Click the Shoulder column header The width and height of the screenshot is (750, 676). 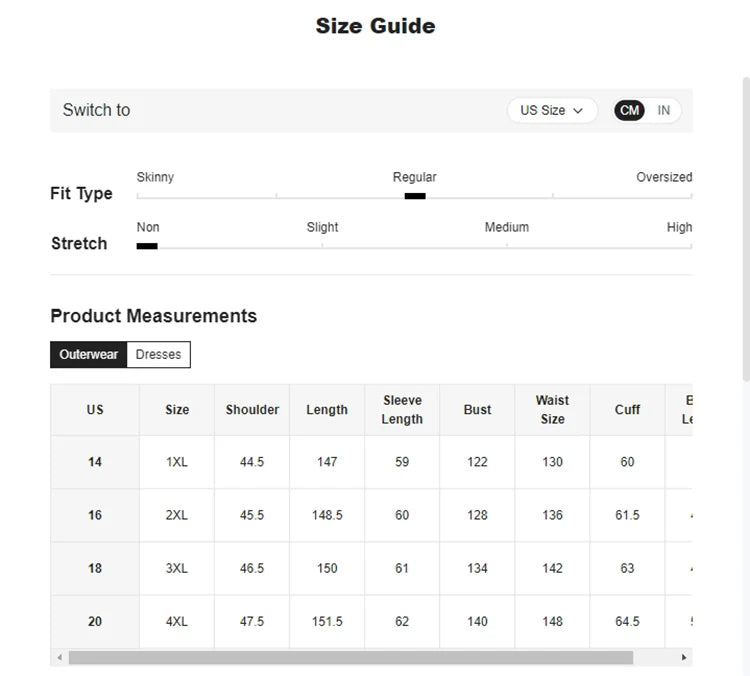click(252, 410)
